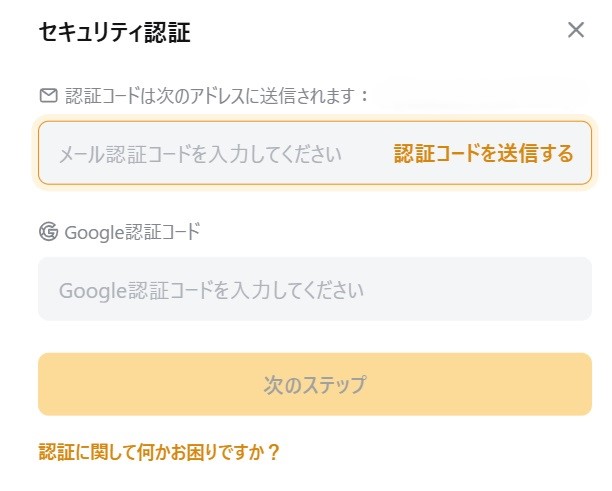Request an email verification code

point(483,154)
